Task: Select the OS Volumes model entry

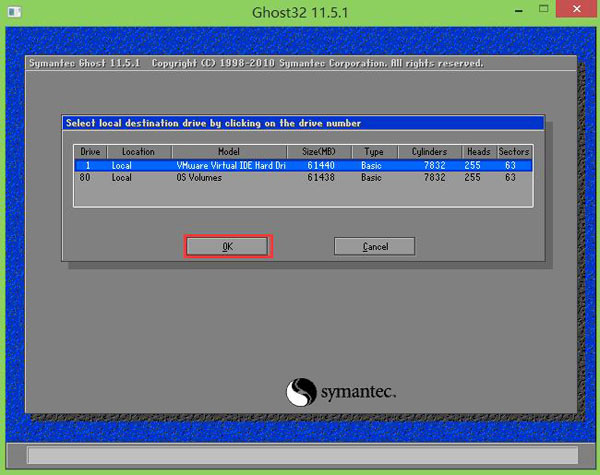Action: (199, 178)
